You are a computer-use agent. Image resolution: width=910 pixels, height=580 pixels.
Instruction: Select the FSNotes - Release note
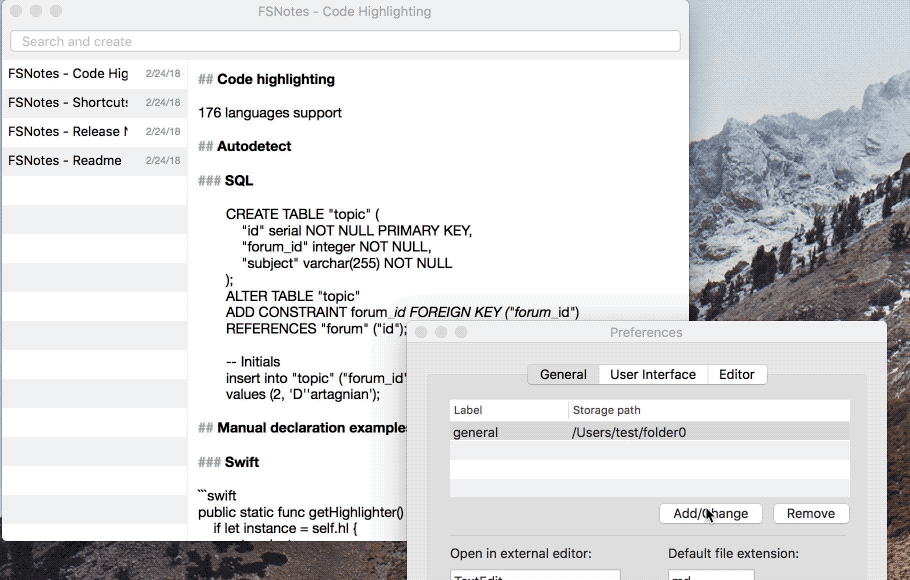point(95,132)
